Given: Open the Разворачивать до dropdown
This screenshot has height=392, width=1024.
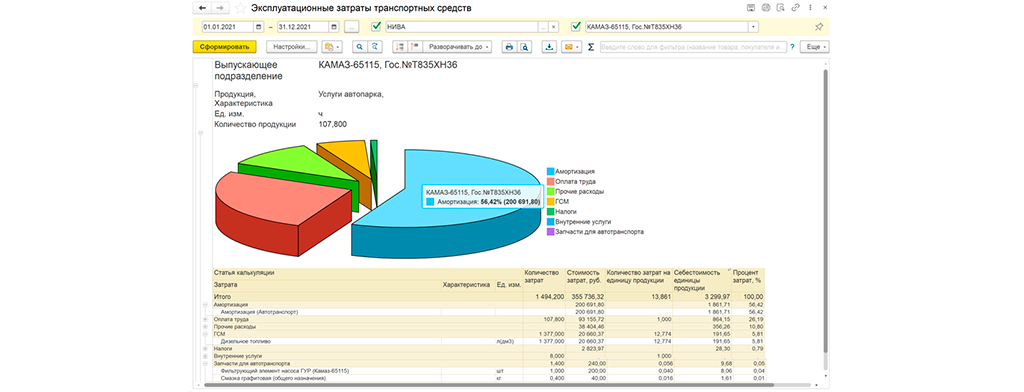Looking at the screenshot, I should click(457, 47).
